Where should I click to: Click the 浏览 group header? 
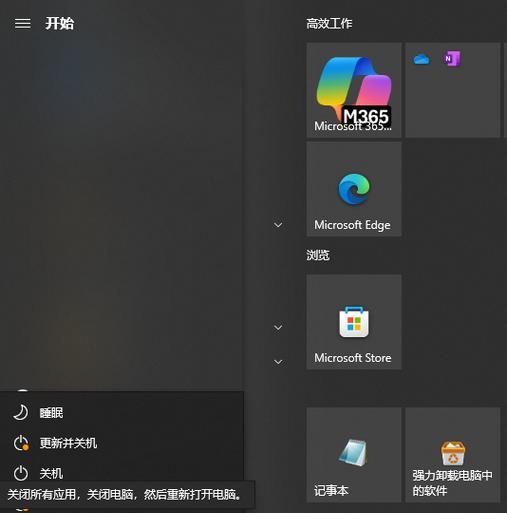(318, 255)
